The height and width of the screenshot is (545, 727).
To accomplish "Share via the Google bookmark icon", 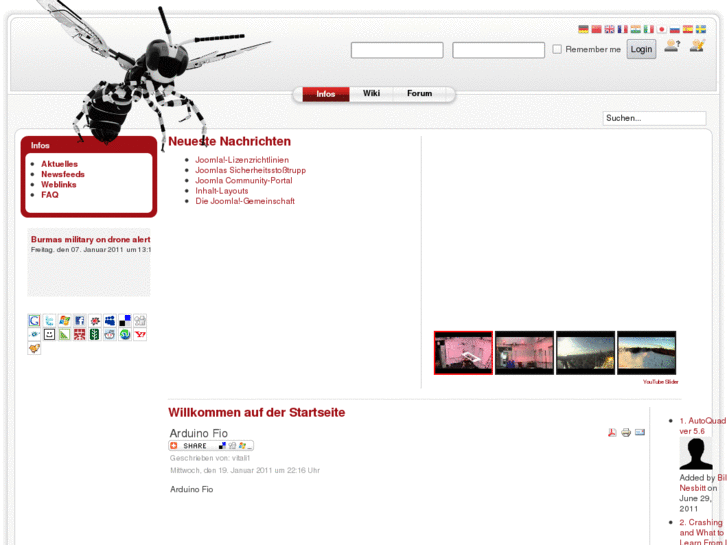I will point(34,321).
